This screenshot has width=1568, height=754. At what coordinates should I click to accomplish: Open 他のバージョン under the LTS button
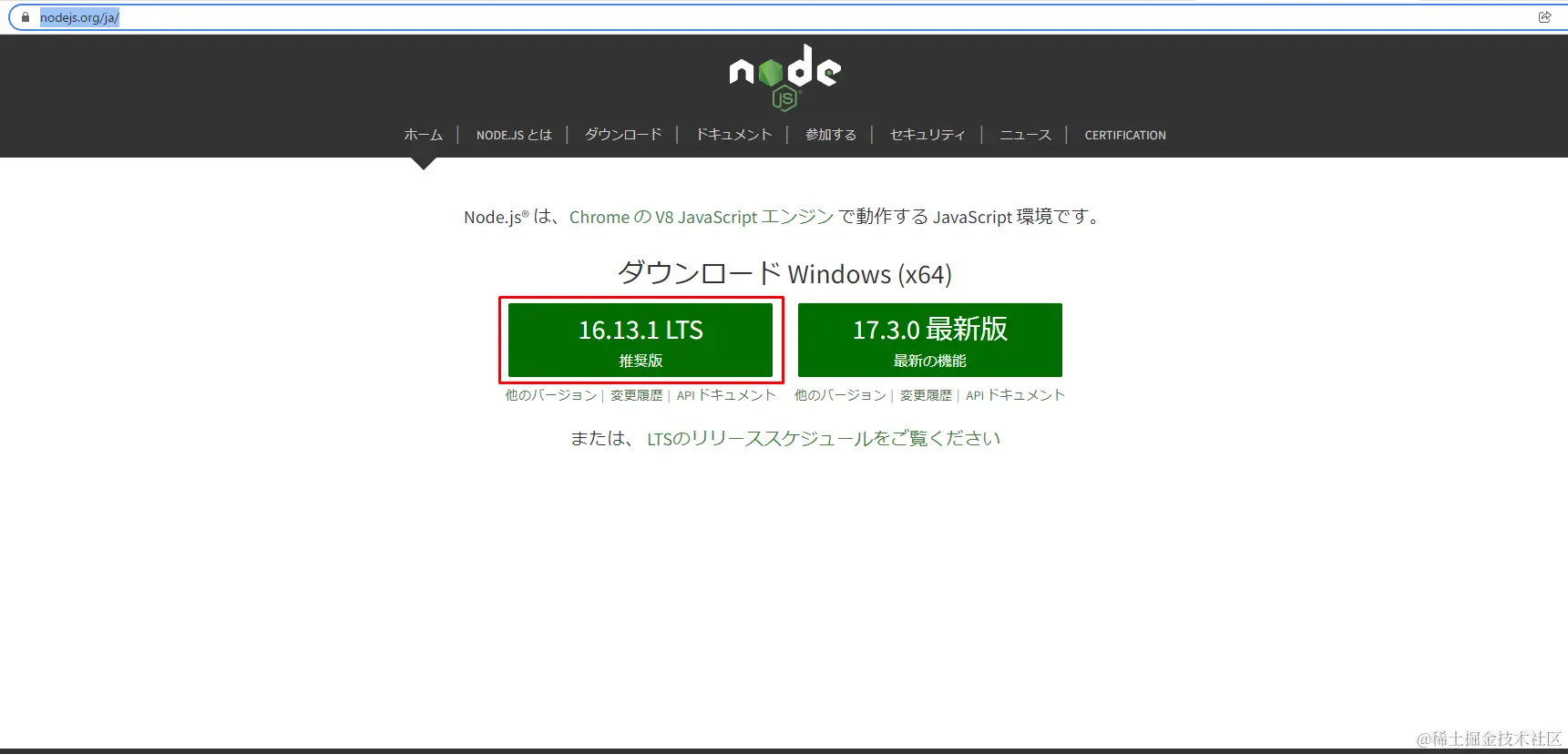(x=551, y=395)
